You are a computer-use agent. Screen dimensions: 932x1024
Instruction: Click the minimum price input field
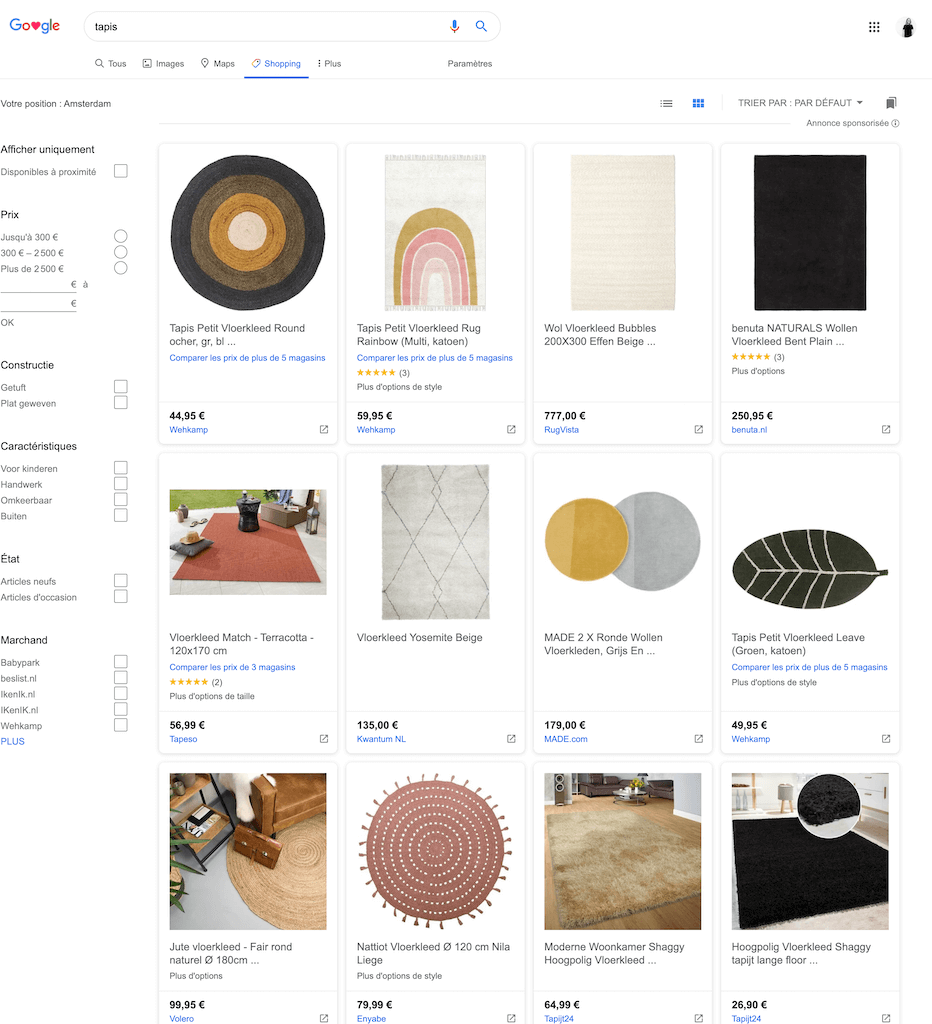[35, 285]
